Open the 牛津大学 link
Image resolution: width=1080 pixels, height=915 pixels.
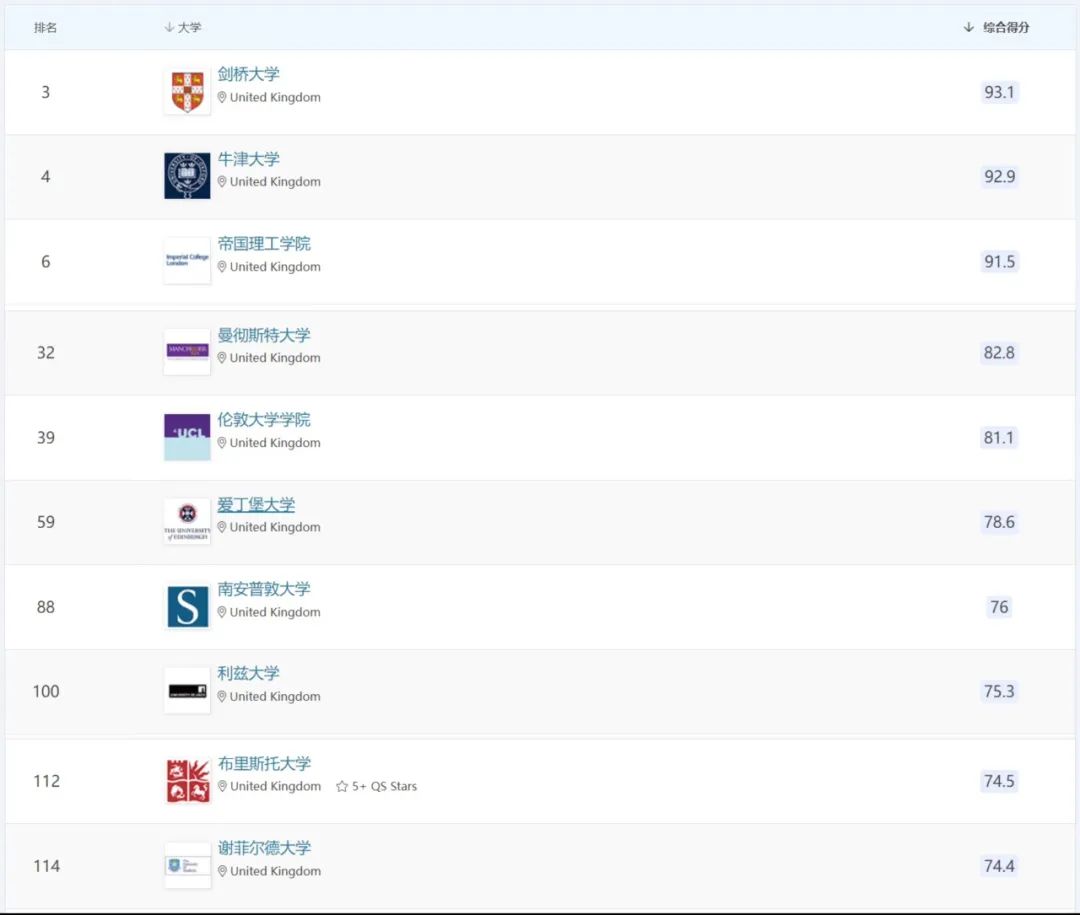pos(249,158)
